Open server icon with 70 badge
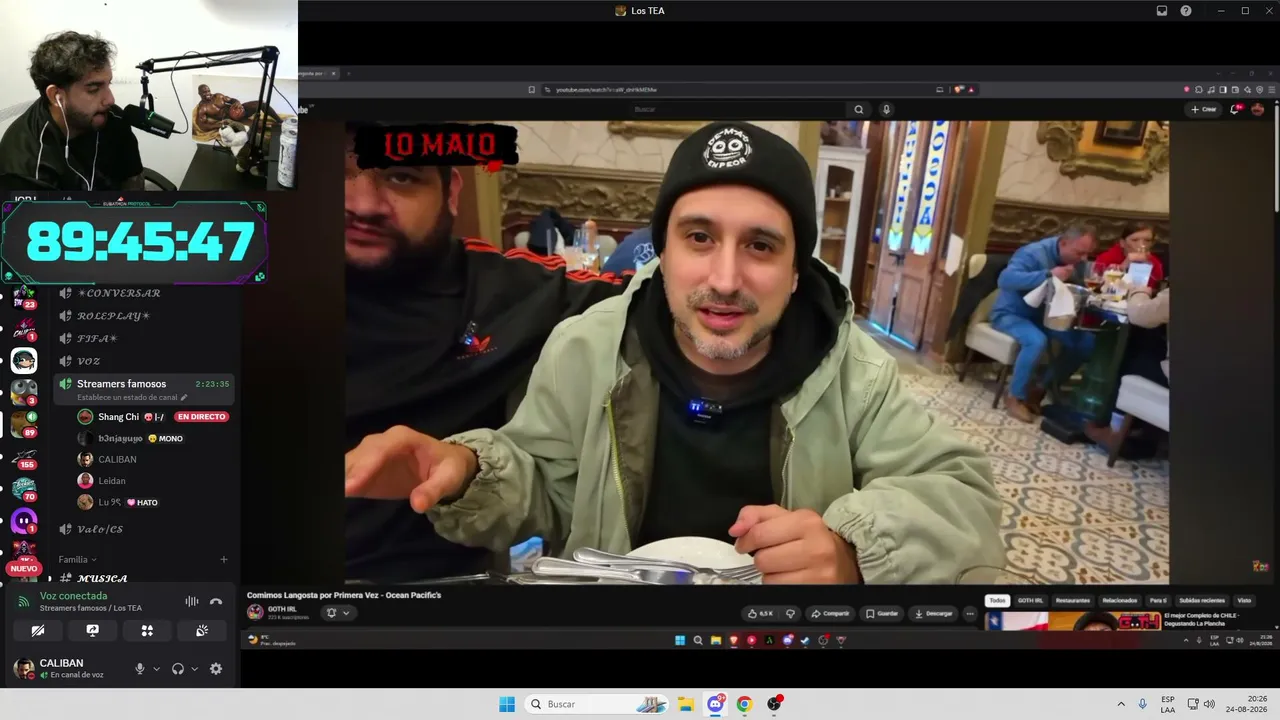 [24, 489]
